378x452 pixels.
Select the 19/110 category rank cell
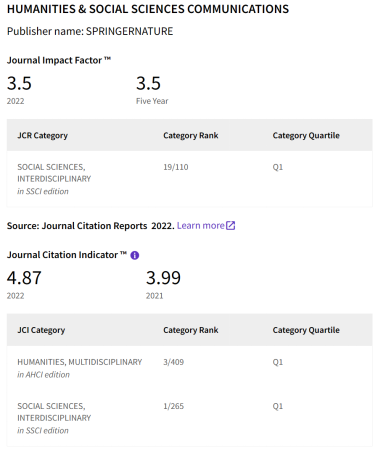coord(176,167)
